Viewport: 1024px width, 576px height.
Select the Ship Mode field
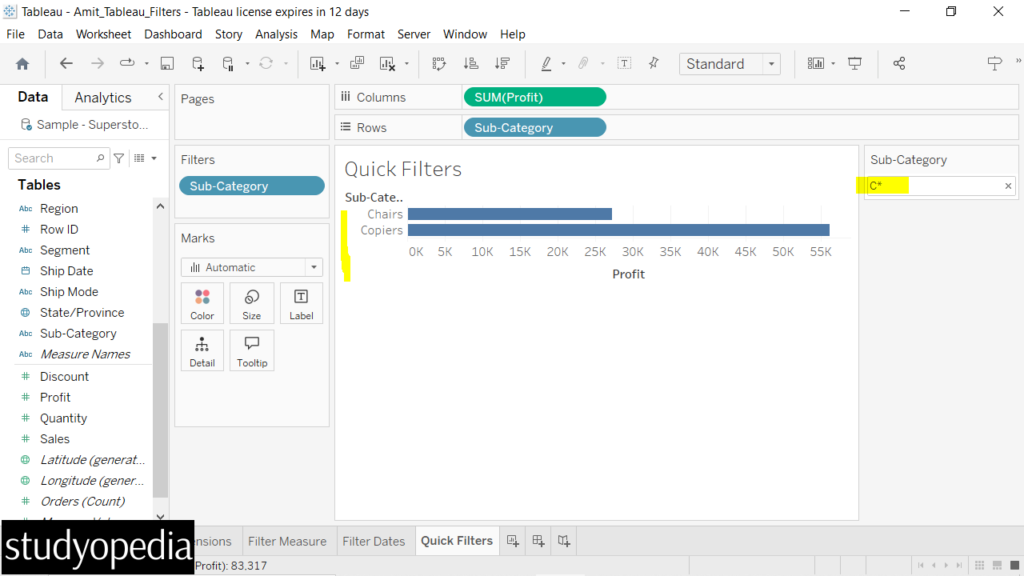(69, 292)
